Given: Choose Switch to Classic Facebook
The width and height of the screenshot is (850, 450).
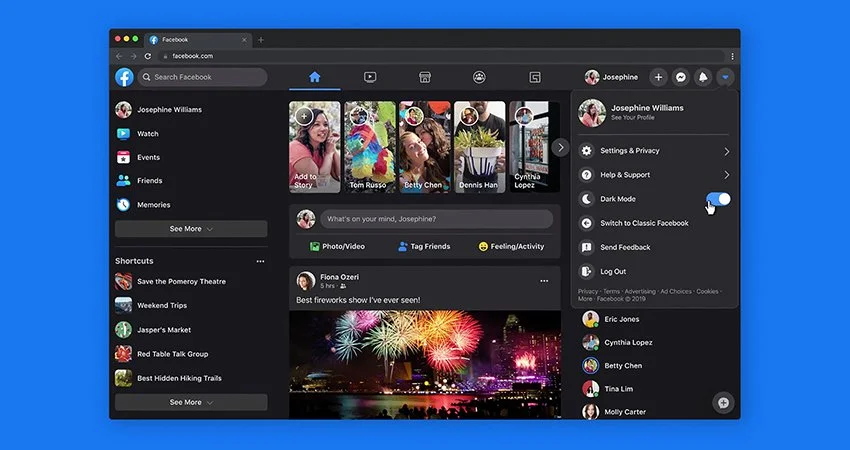Looking at the screenshot, I should click(644, 223).
